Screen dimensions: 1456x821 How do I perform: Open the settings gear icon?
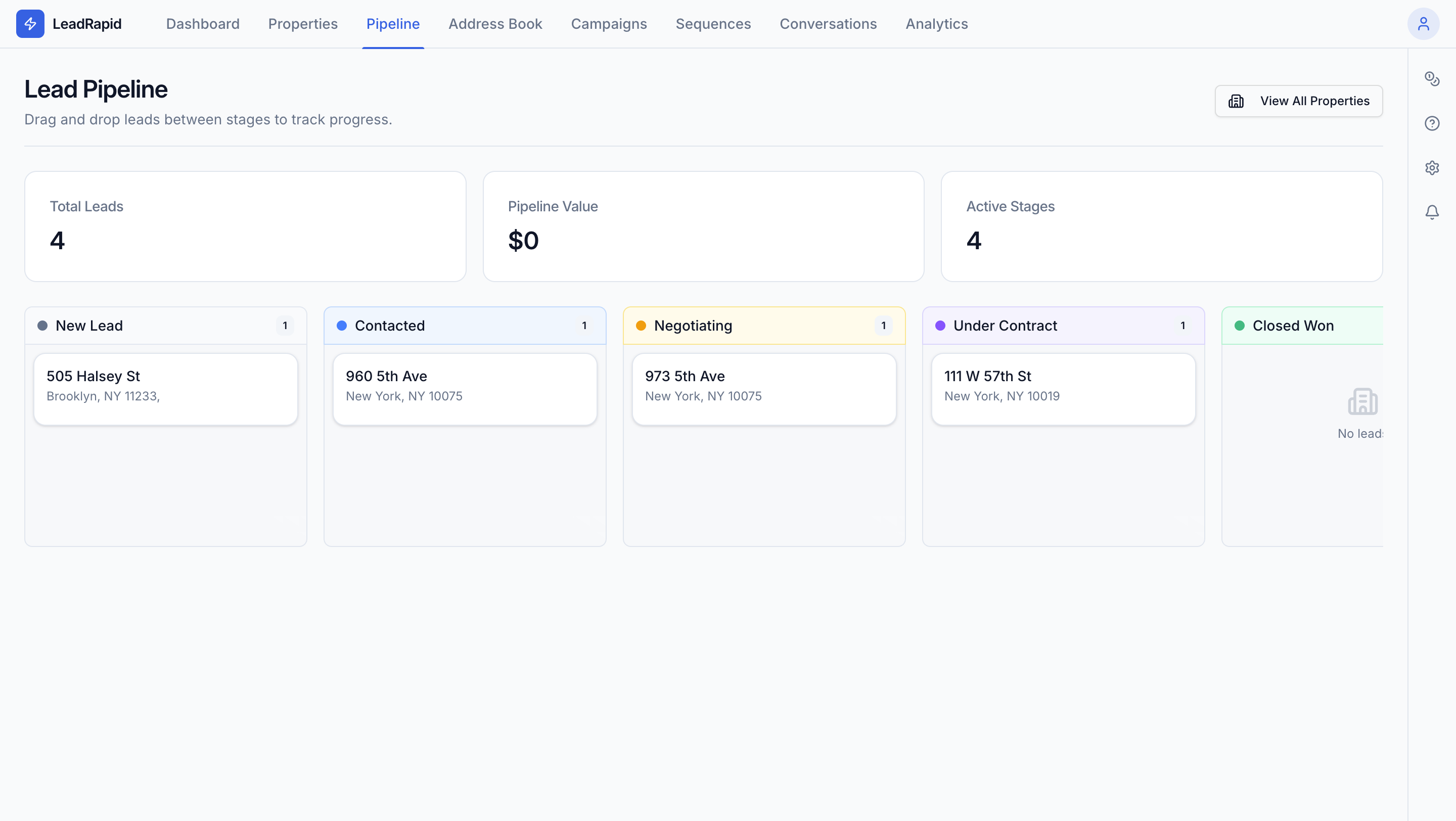click(1431, 168)
